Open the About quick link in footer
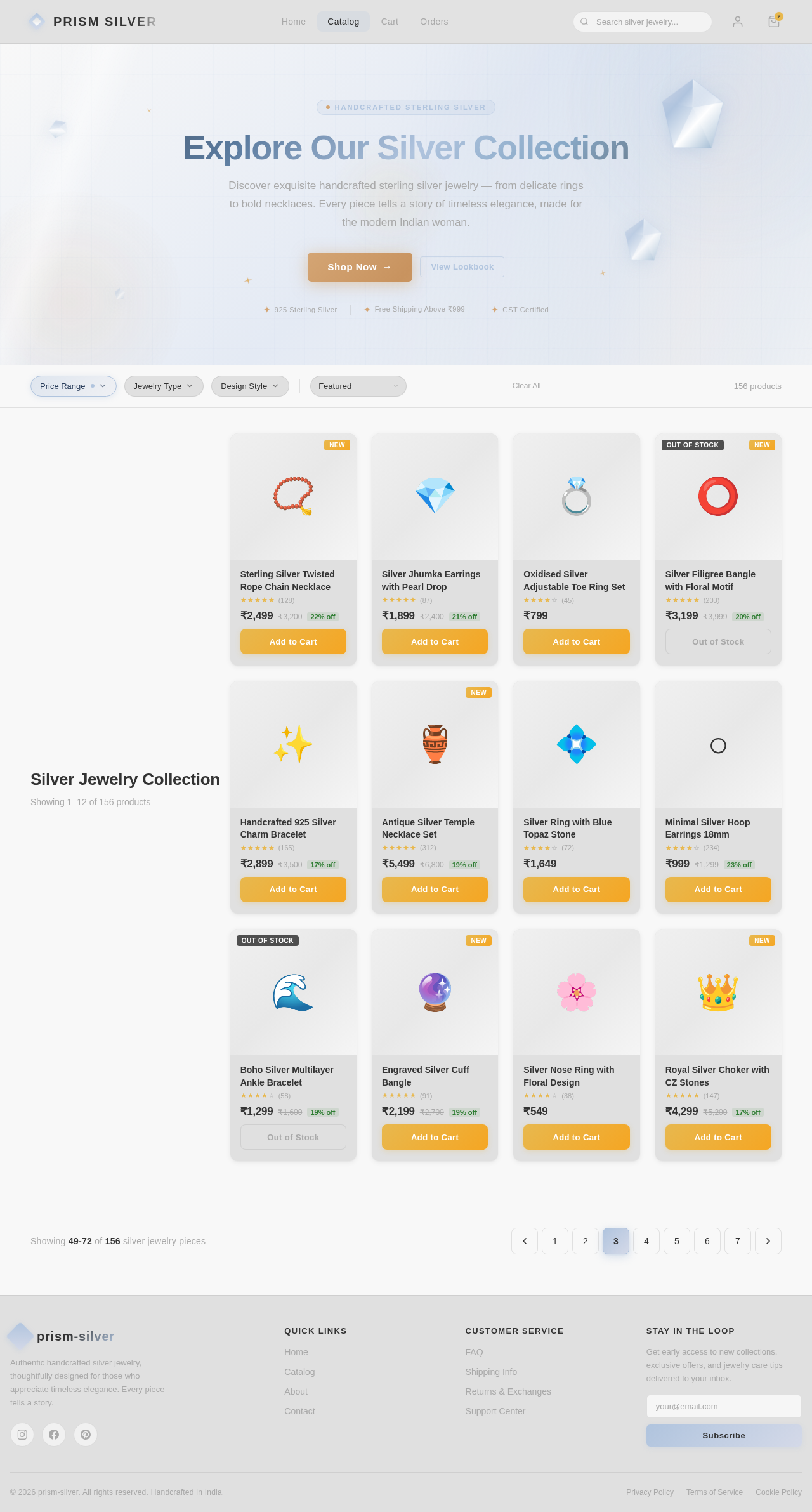The image size is (812, 1512). [x=296, y=1391]
